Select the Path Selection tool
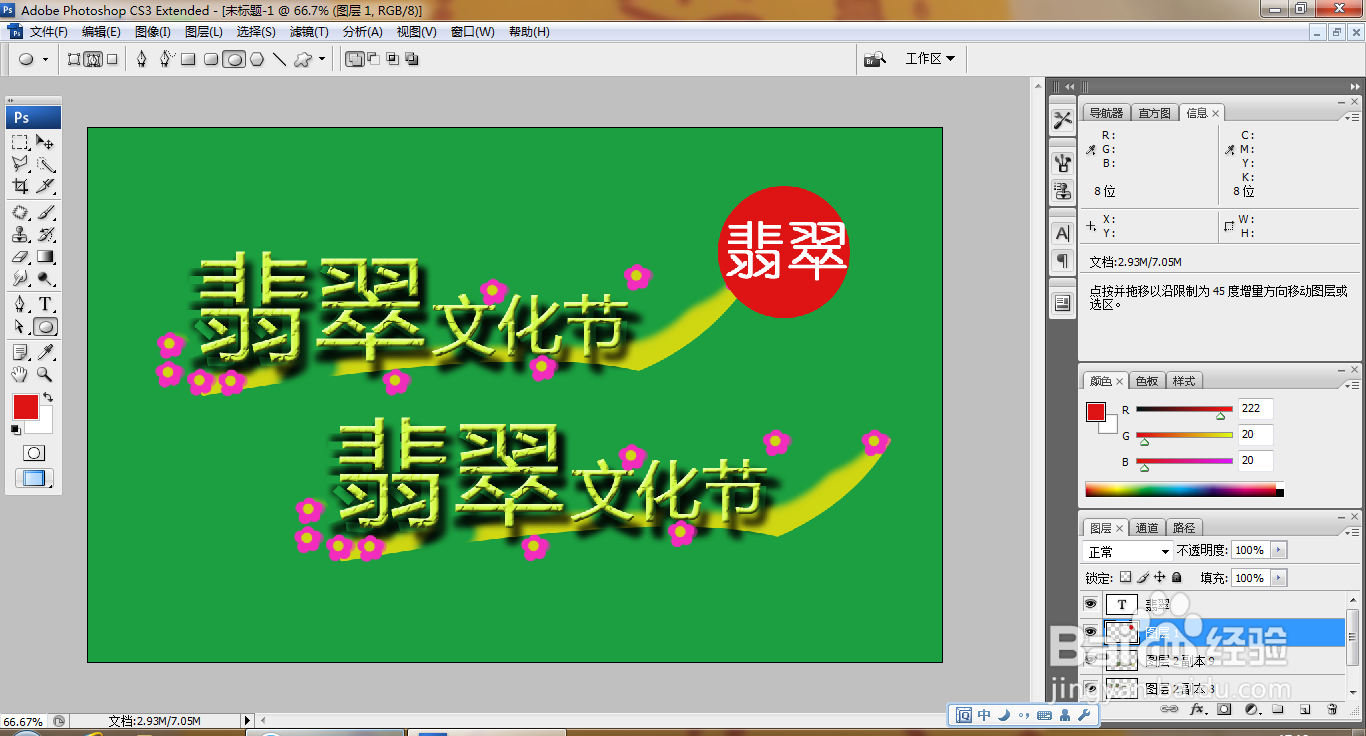 pos(20,326)
